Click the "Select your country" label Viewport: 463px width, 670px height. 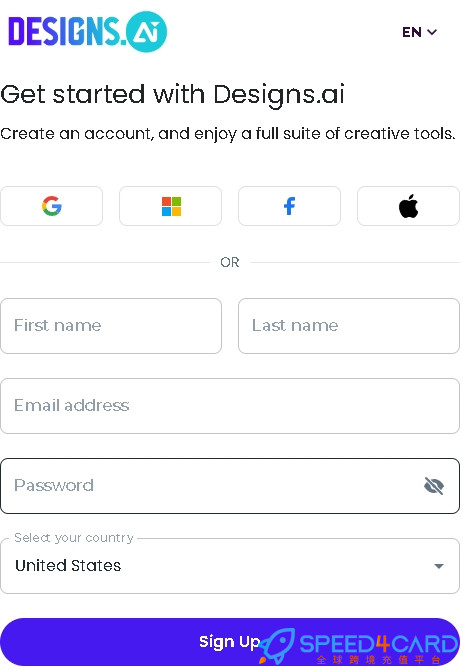click(74, 538)
